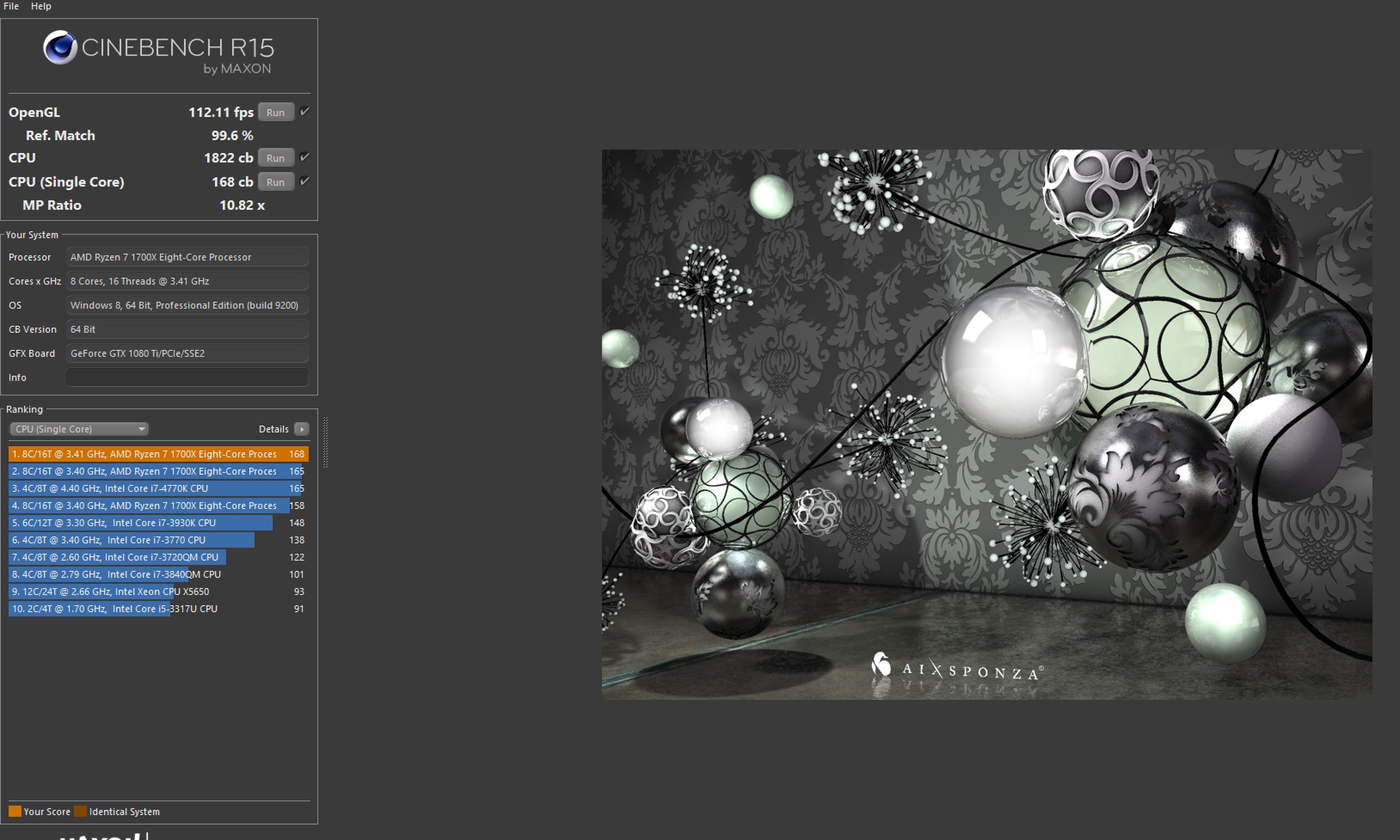Click the Details arrow icon in Ranking
The width and height of the screenshot is (1400, 840).
click(x=302, y=429)
